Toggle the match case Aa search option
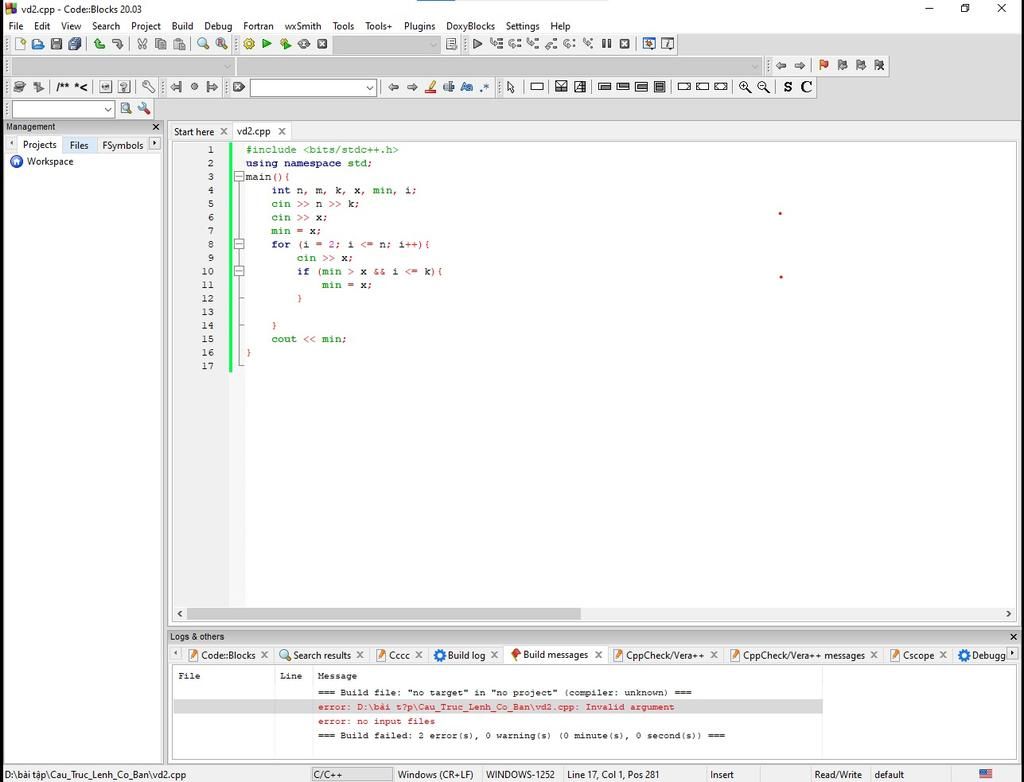 pos(466,87)
